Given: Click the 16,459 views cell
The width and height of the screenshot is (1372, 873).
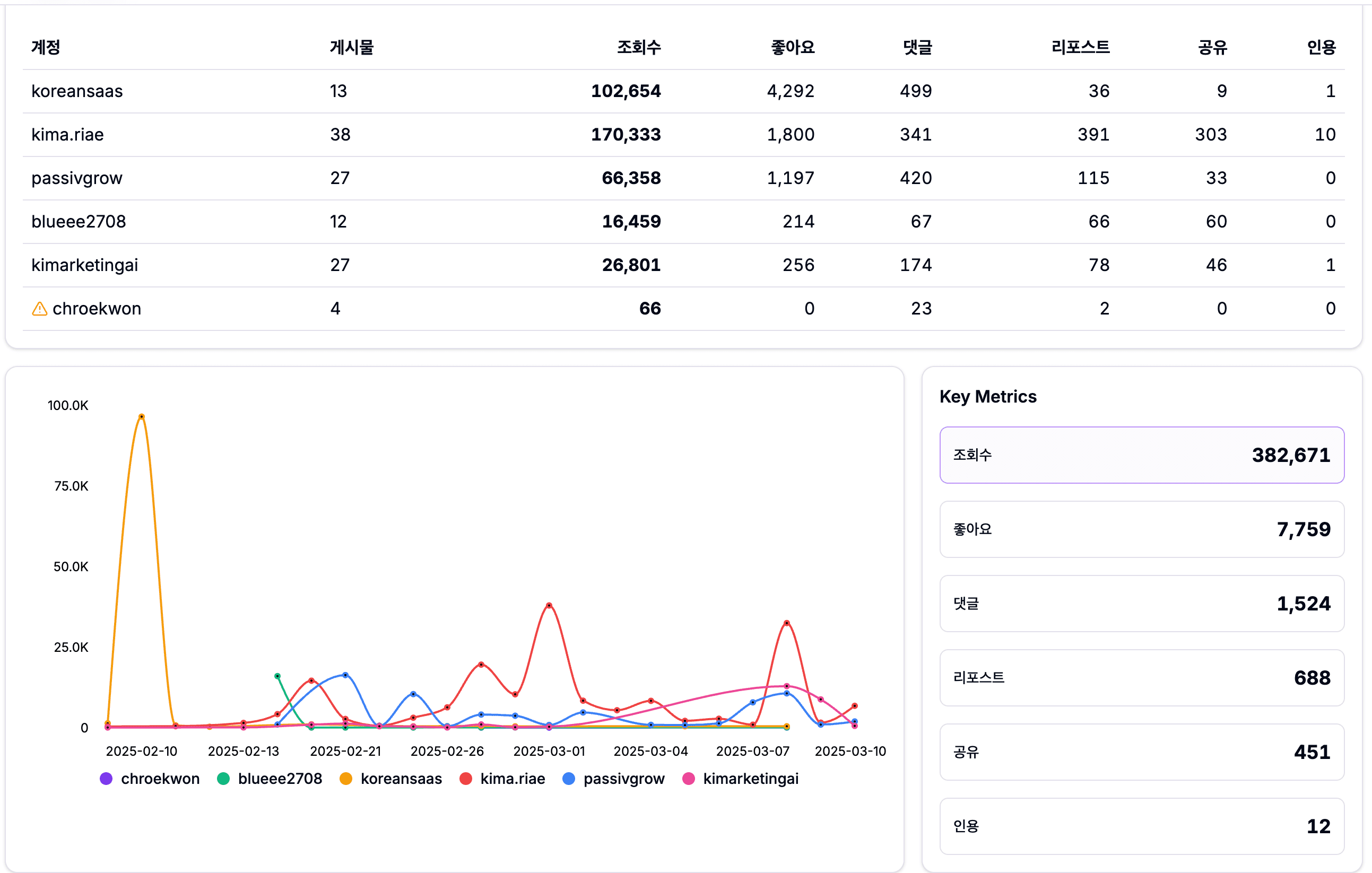Looking at the screenshot, I should [631, 222].
